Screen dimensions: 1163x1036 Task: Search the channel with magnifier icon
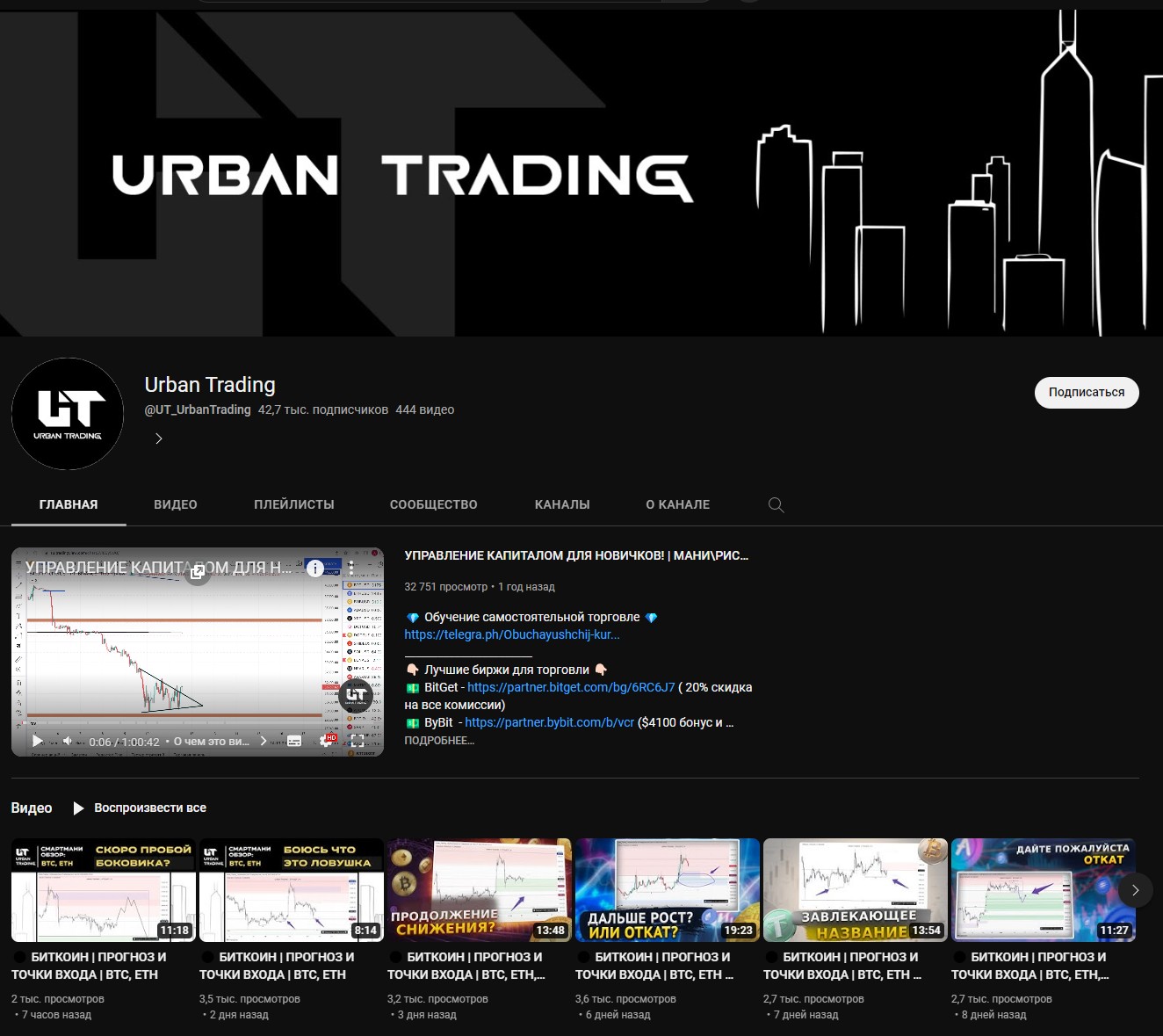pos(776,504)
